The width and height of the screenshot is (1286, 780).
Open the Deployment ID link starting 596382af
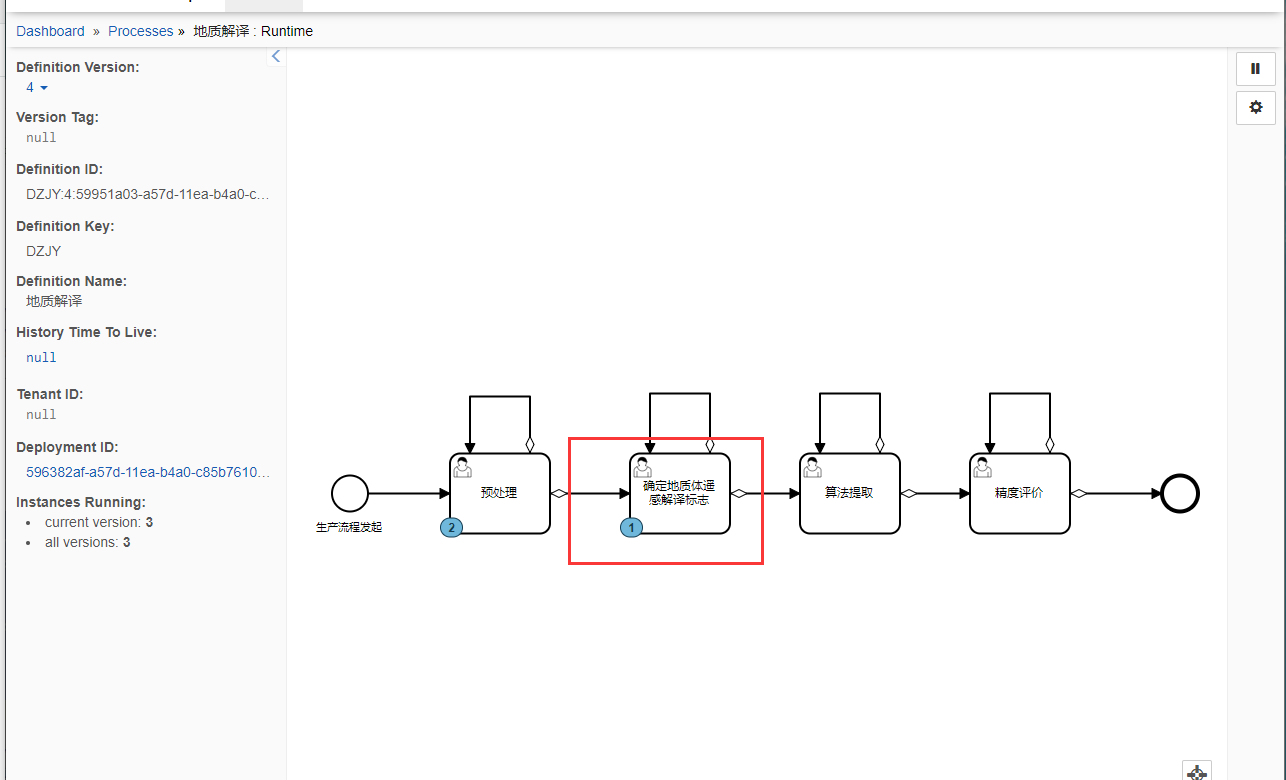point(147,472)
